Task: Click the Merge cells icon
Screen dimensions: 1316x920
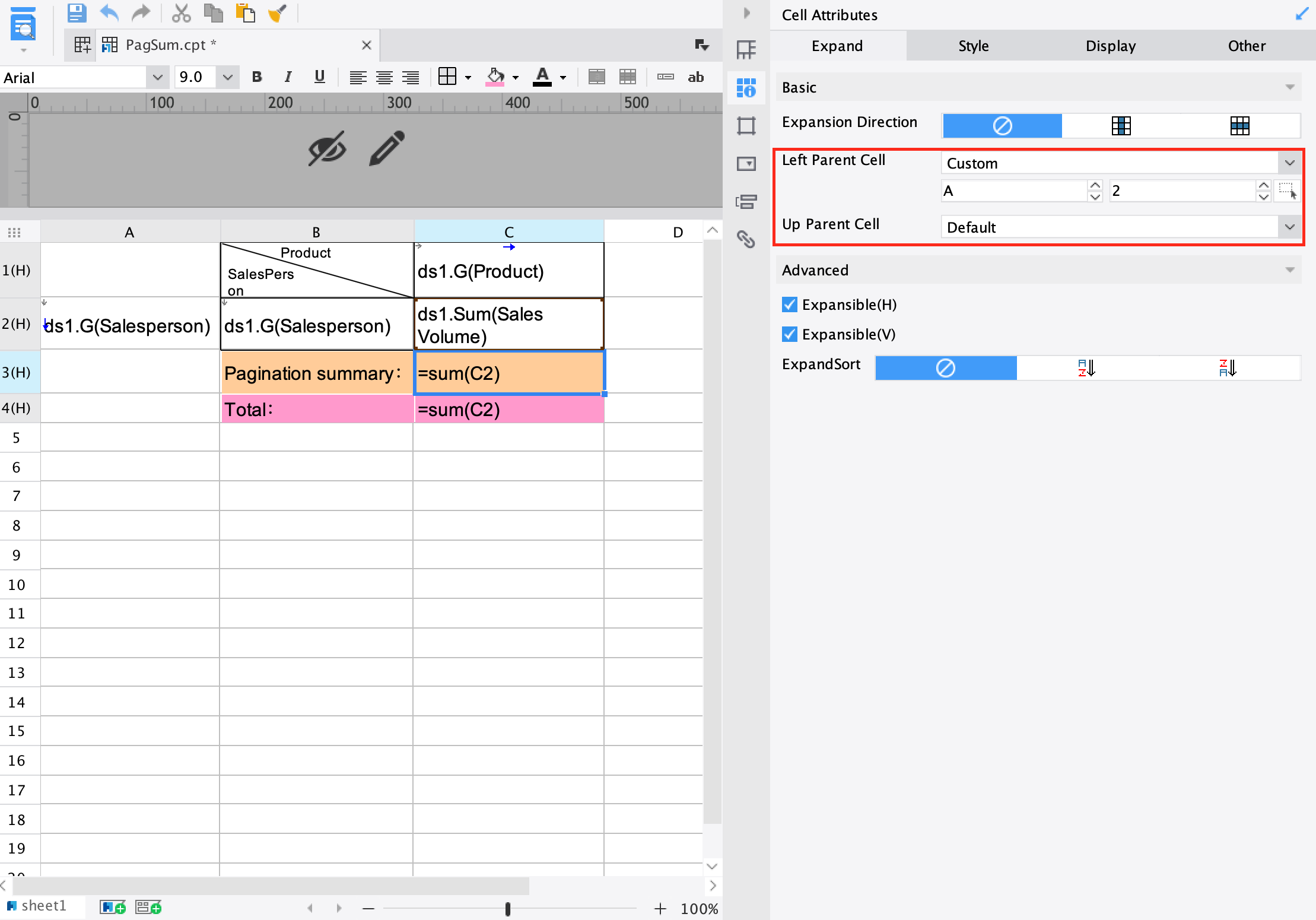Action: (x=597, y=77)
